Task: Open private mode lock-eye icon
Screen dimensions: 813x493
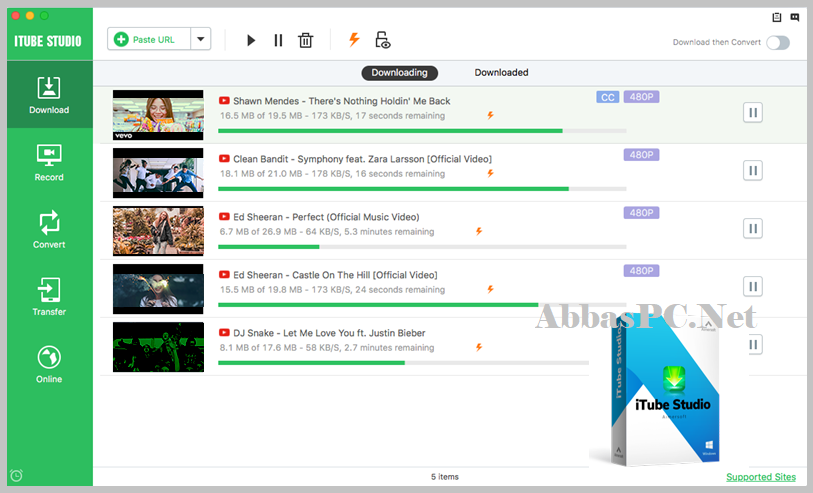Action: 383,40
